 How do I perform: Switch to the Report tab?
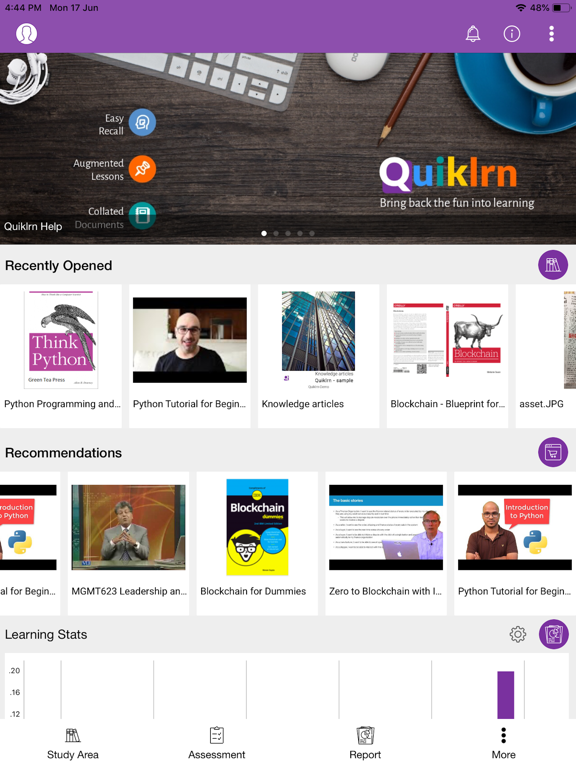(365, 744)
